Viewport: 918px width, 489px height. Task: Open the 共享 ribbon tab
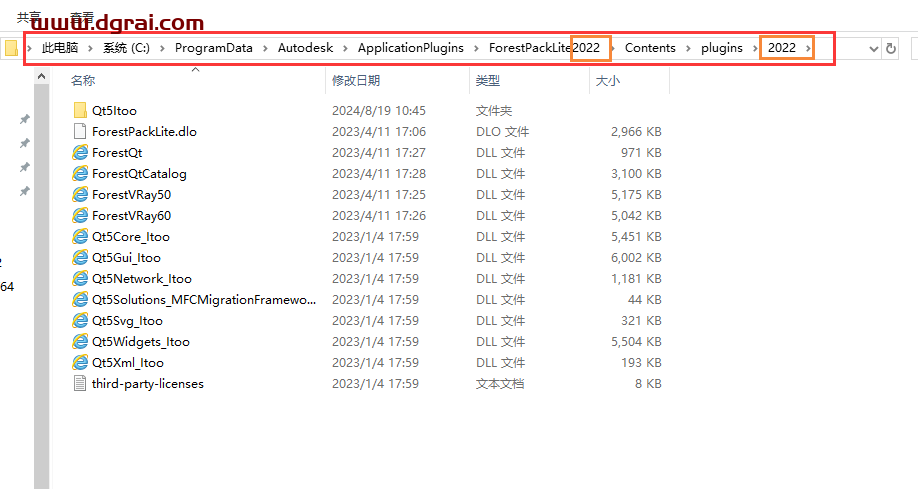tap(30, 17)
